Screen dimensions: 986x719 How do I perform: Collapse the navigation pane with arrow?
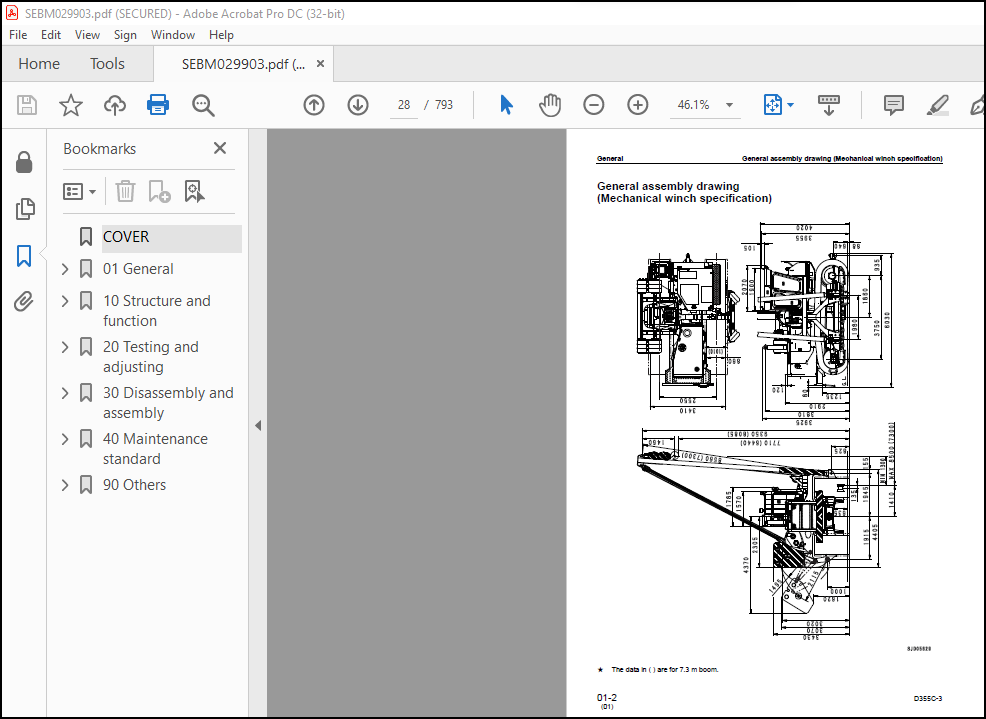click(x=258, y=425)
